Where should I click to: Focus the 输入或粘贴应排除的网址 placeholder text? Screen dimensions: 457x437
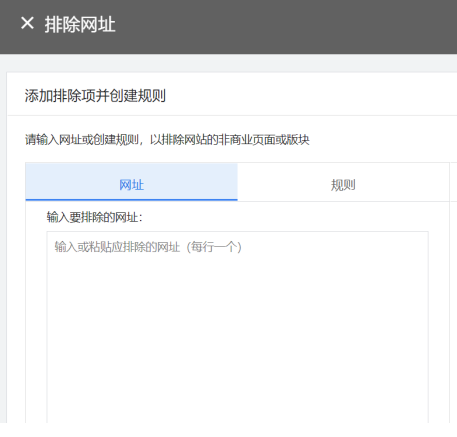117,247
